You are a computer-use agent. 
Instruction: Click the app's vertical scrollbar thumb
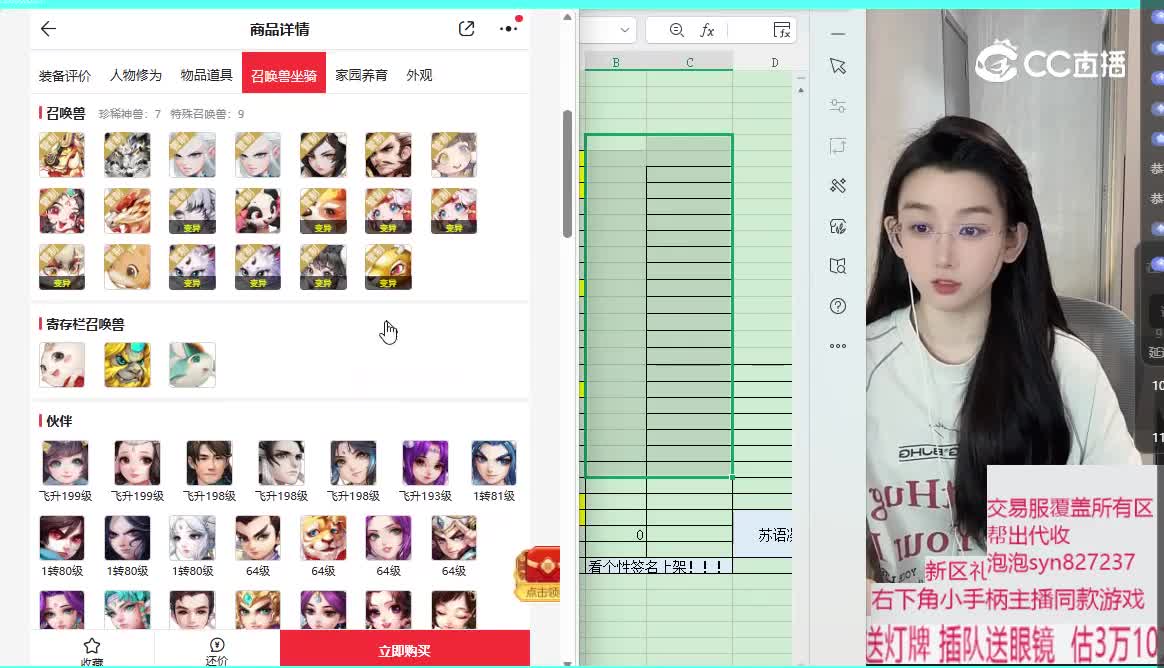567,174
